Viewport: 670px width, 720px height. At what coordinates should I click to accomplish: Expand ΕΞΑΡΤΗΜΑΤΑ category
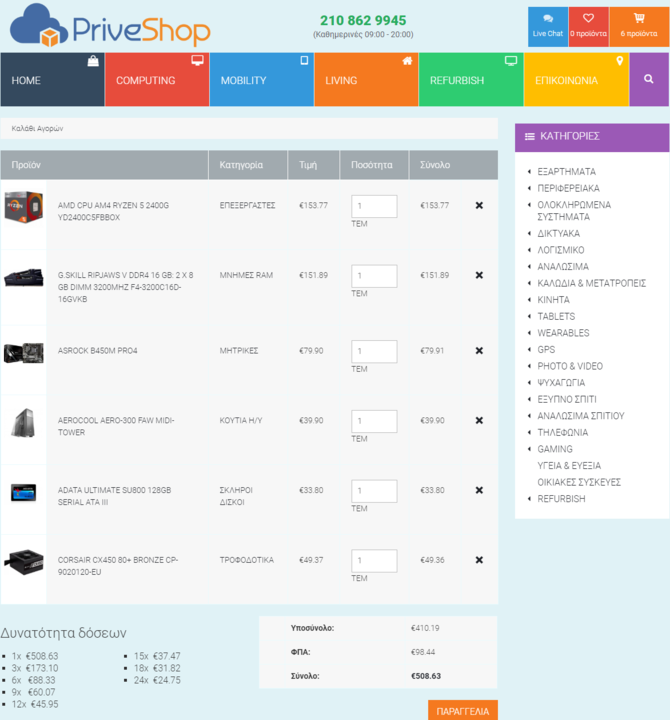(567, 171)
